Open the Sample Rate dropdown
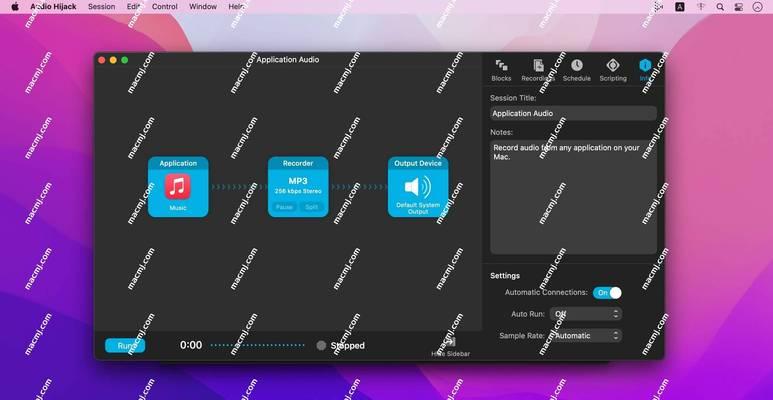Image resolution: width=773 pixels, height=400 pixels. tap(586, 335)
